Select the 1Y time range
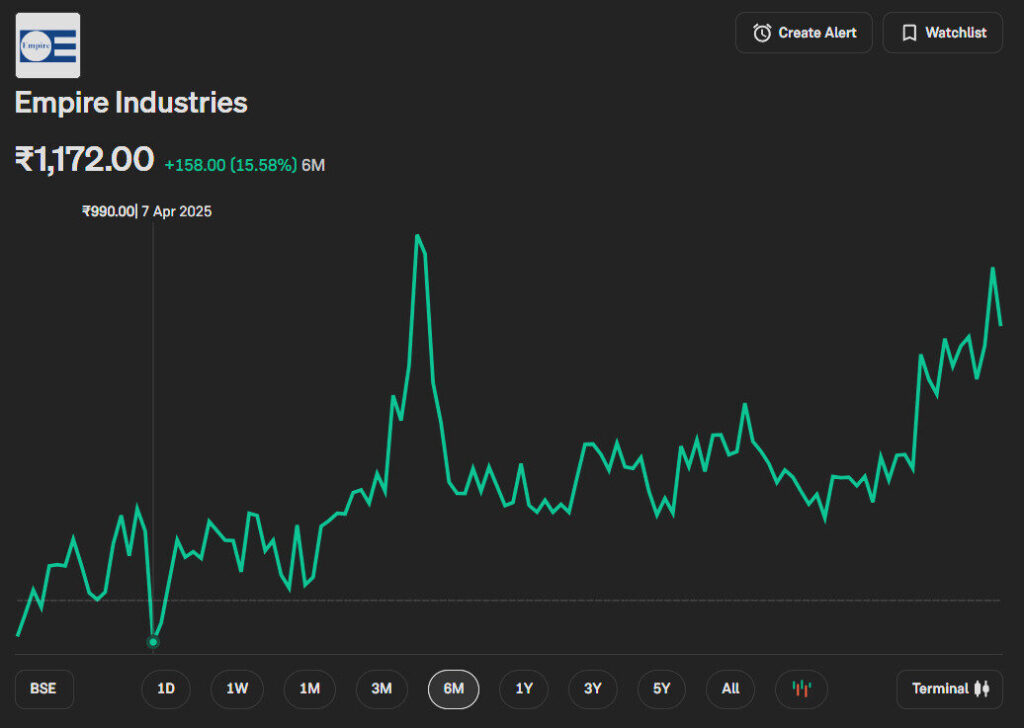 coord(524,689)
